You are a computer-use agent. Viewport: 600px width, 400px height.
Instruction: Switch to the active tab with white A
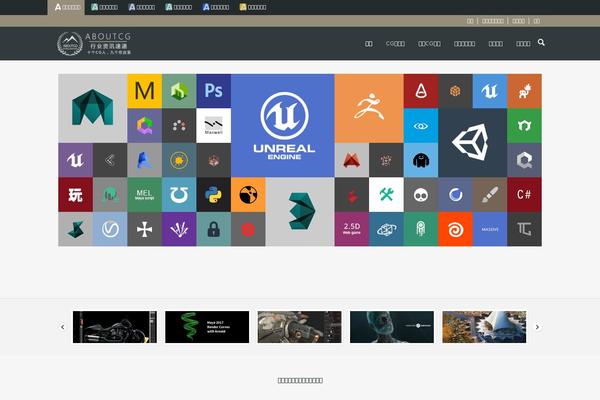coord(66,7)
